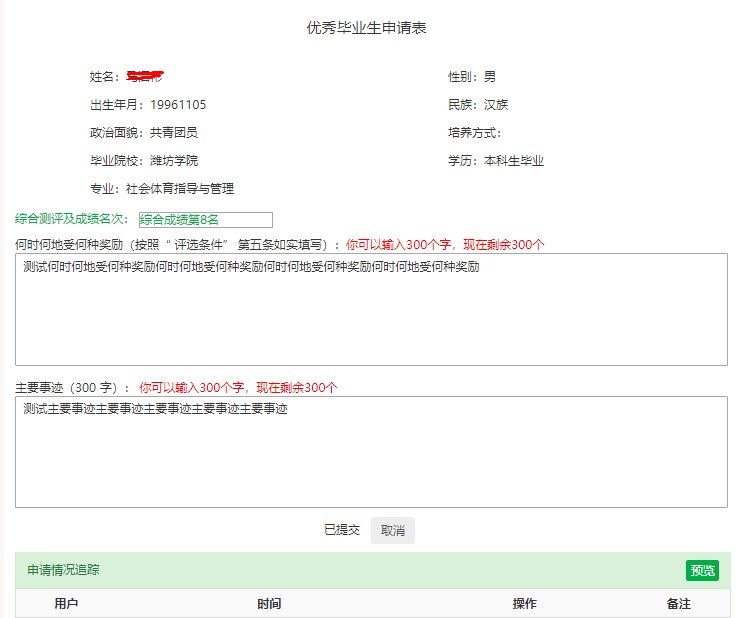Focus the 何时何地受何种奖励 text area

click(x=371, y=309)
